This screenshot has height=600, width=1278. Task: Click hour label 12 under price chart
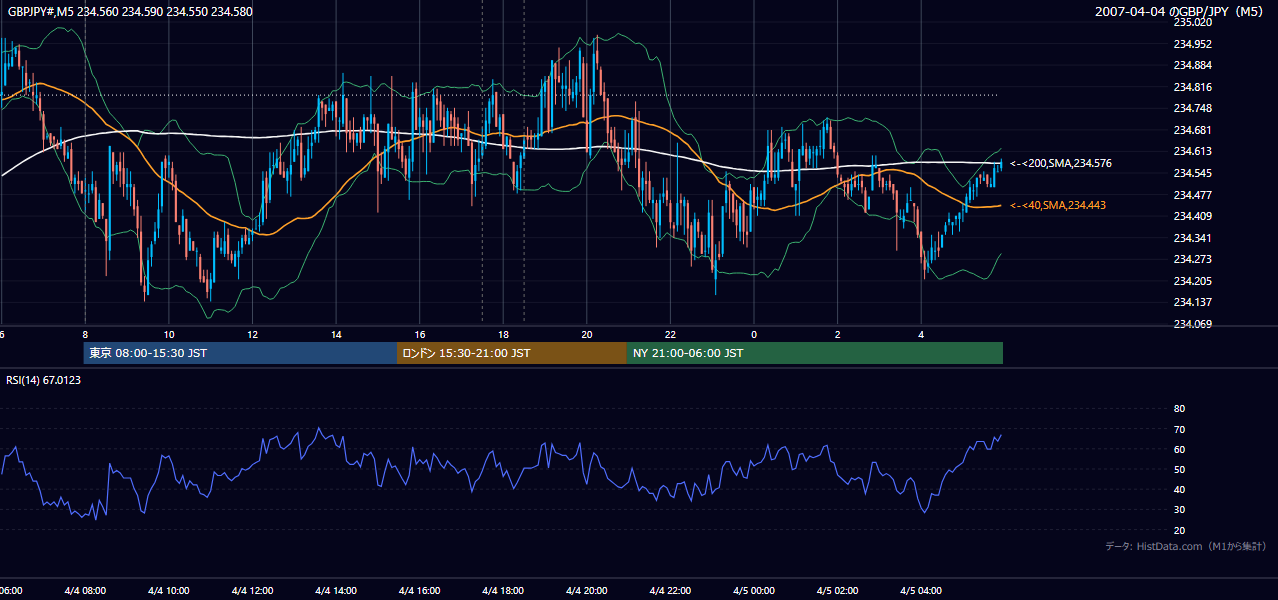tap(253, 335)
